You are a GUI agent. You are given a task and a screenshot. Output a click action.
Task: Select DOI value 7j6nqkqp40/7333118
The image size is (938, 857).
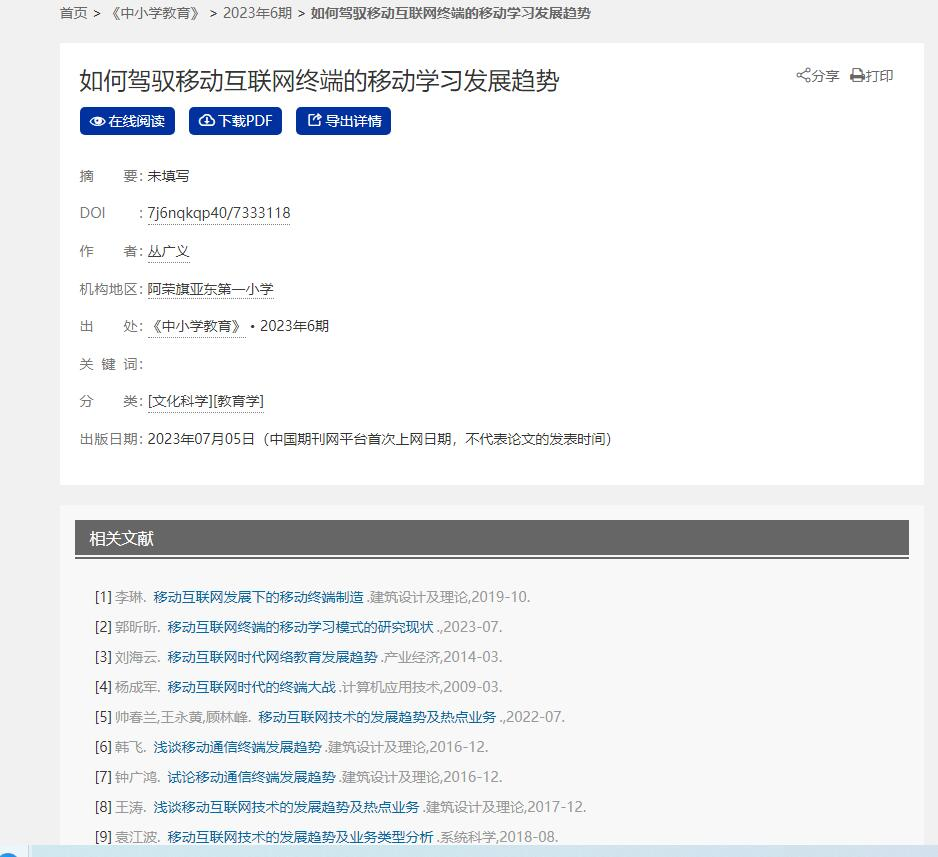click(x=219, y=213)
